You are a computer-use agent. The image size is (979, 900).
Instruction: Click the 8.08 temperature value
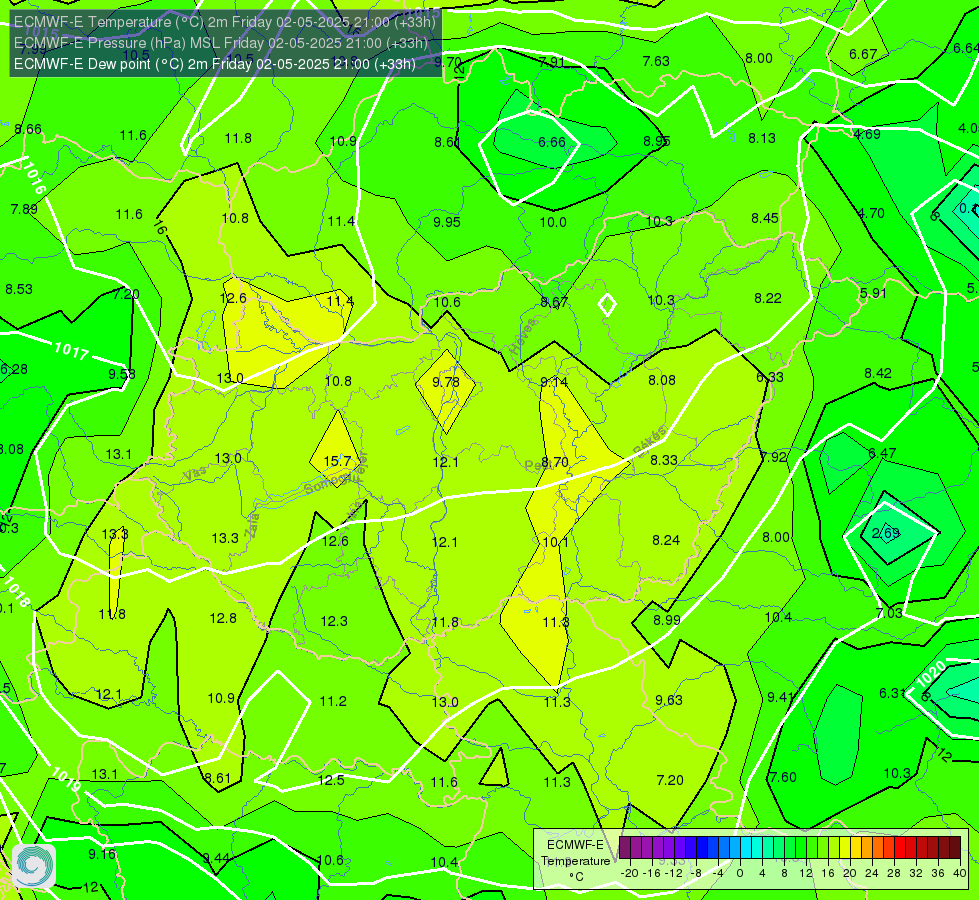(662, 380)
